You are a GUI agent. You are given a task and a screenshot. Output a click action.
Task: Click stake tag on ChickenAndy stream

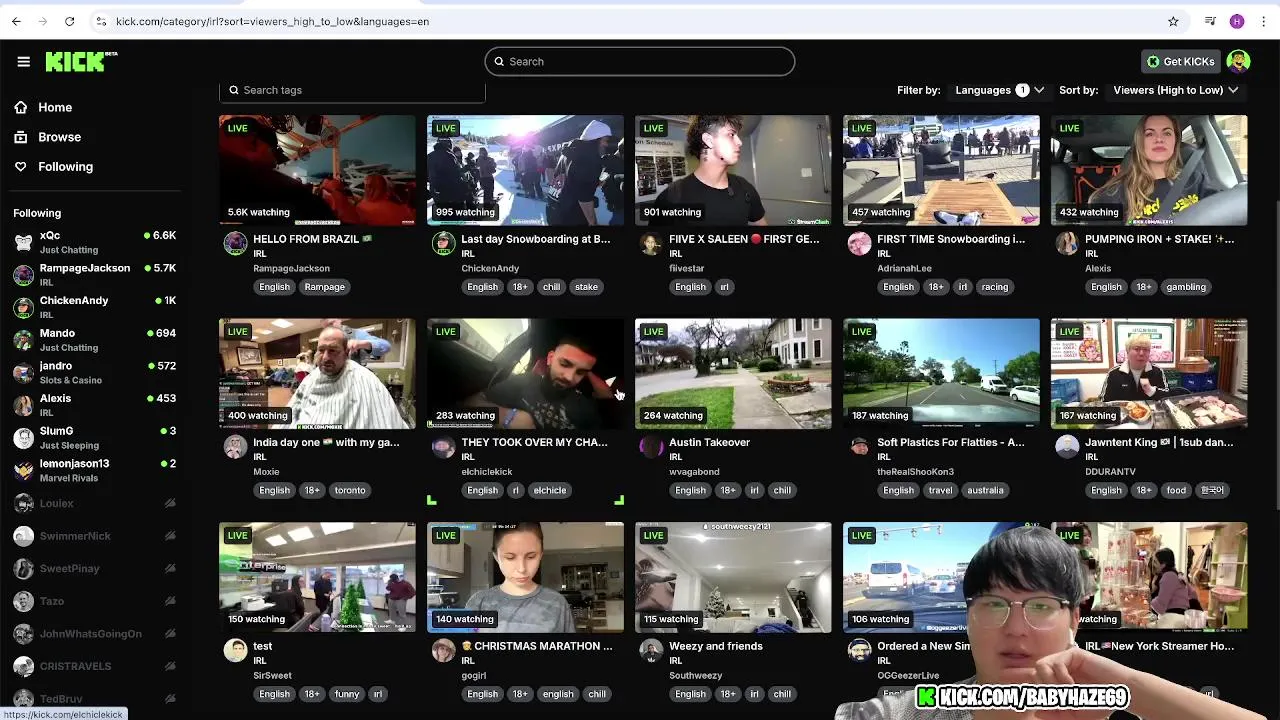pos(586,287)
